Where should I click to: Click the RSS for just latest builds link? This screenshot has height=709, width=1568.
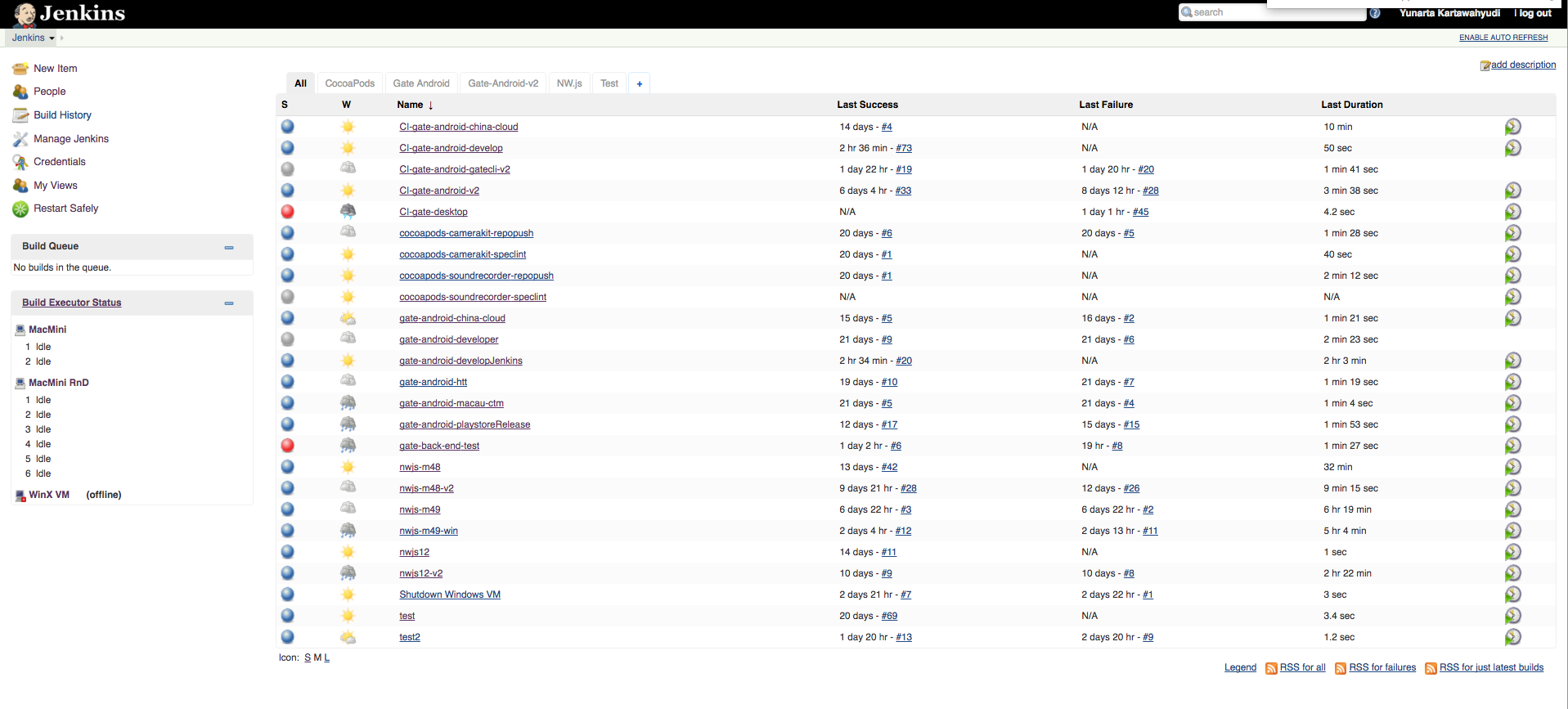tap(1491, 667)
